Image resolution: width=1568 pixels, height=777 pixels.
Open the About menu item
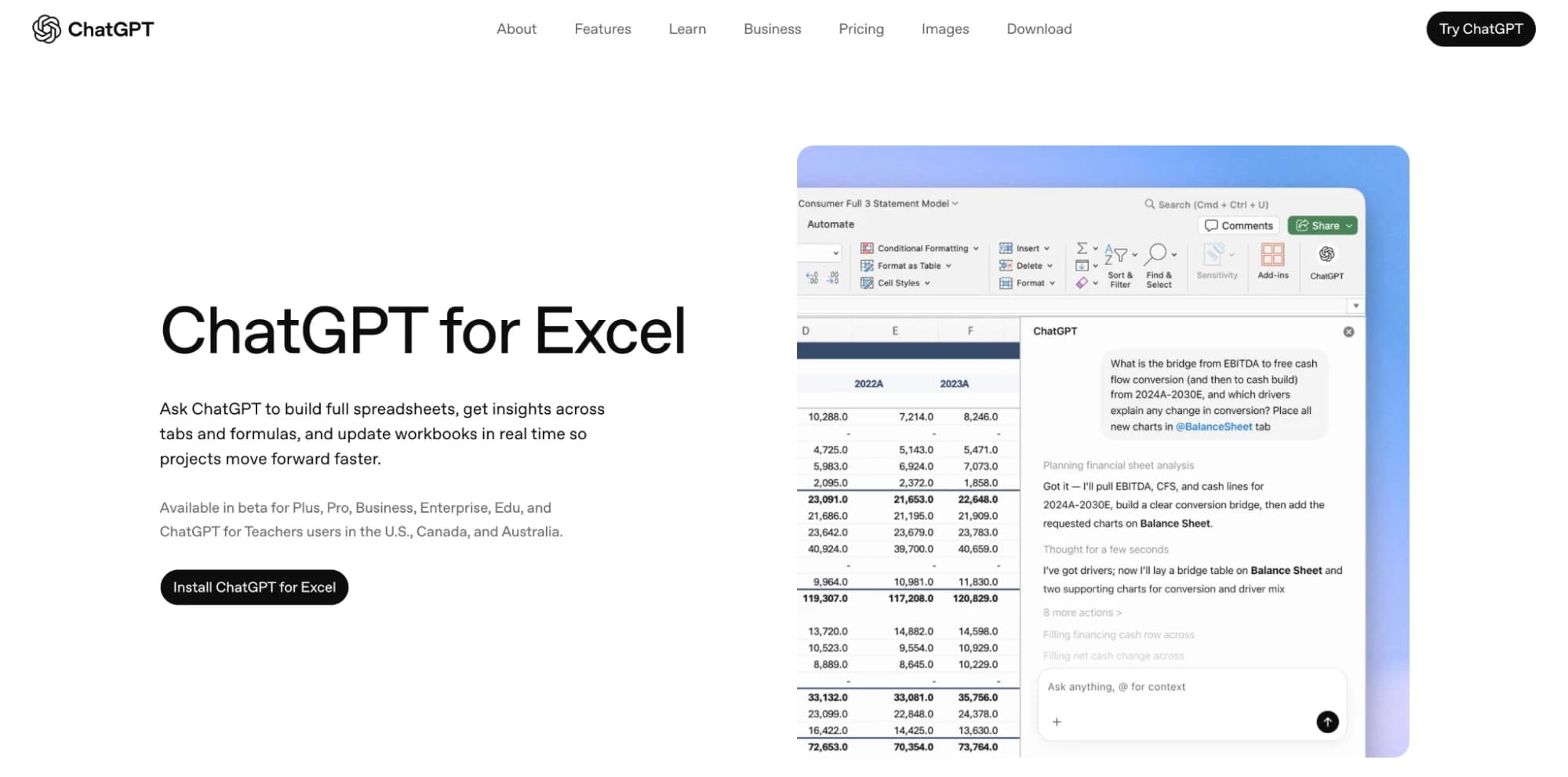tap(516, 29)
